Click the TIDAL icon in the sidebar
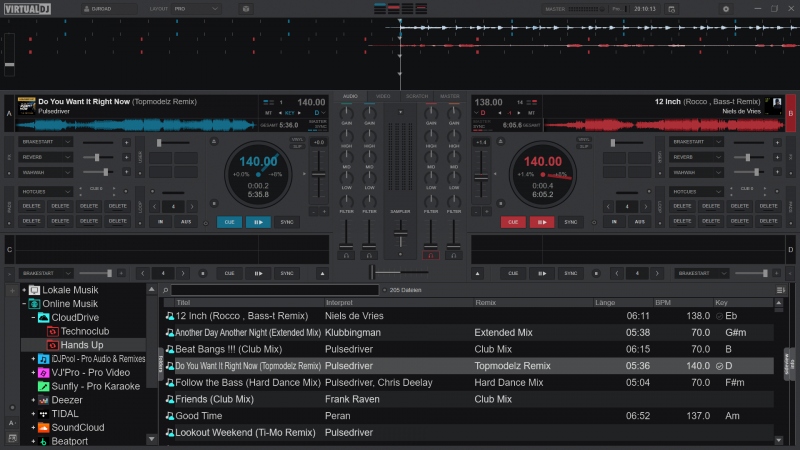The width and height of the screenshot is (800, 450). pos(43,413)
